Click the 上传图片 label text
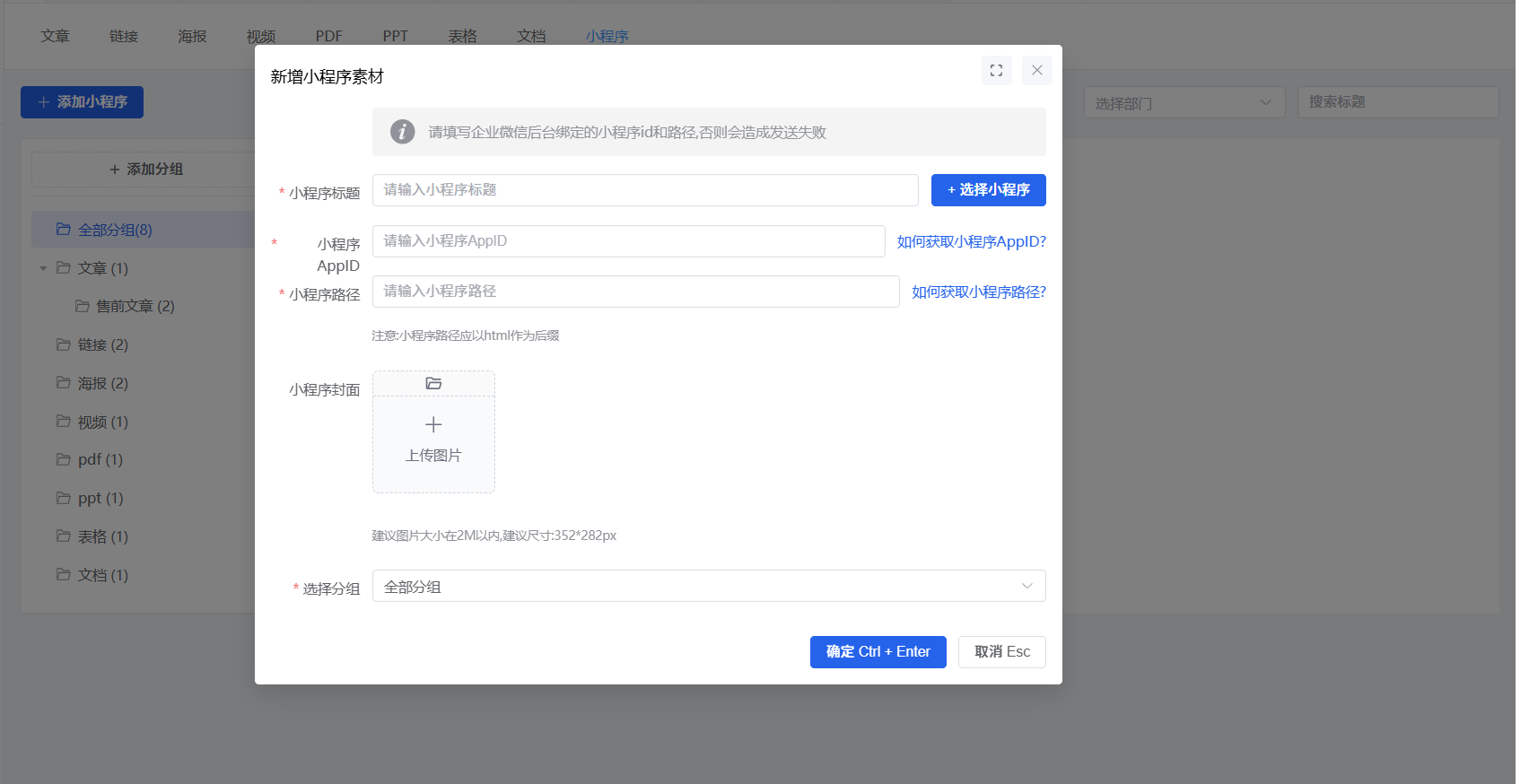The height and width of the screenshot is (784, 1520). coord(433,456)
